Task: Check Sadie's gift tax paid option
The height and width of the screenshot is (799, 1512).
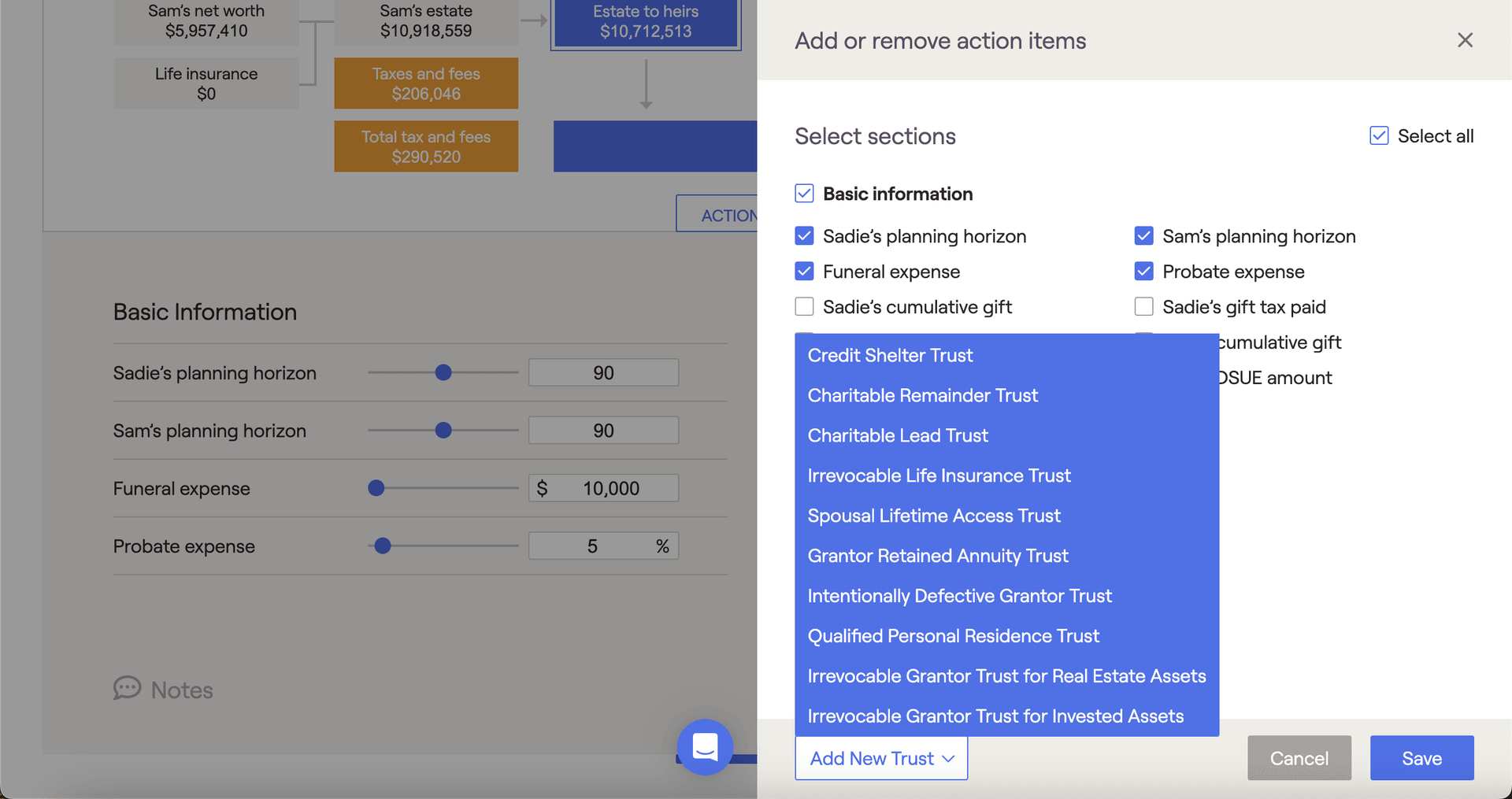Action: 1143,307
